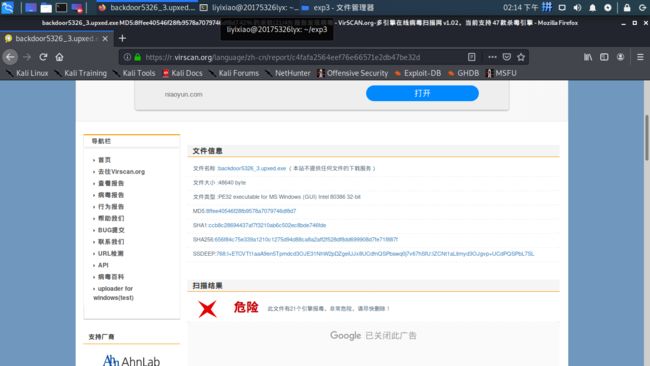Open uploader for windows(test) in the sidebar
The width and height of the screenshot is (650, 366).
[x=113, y=293]
